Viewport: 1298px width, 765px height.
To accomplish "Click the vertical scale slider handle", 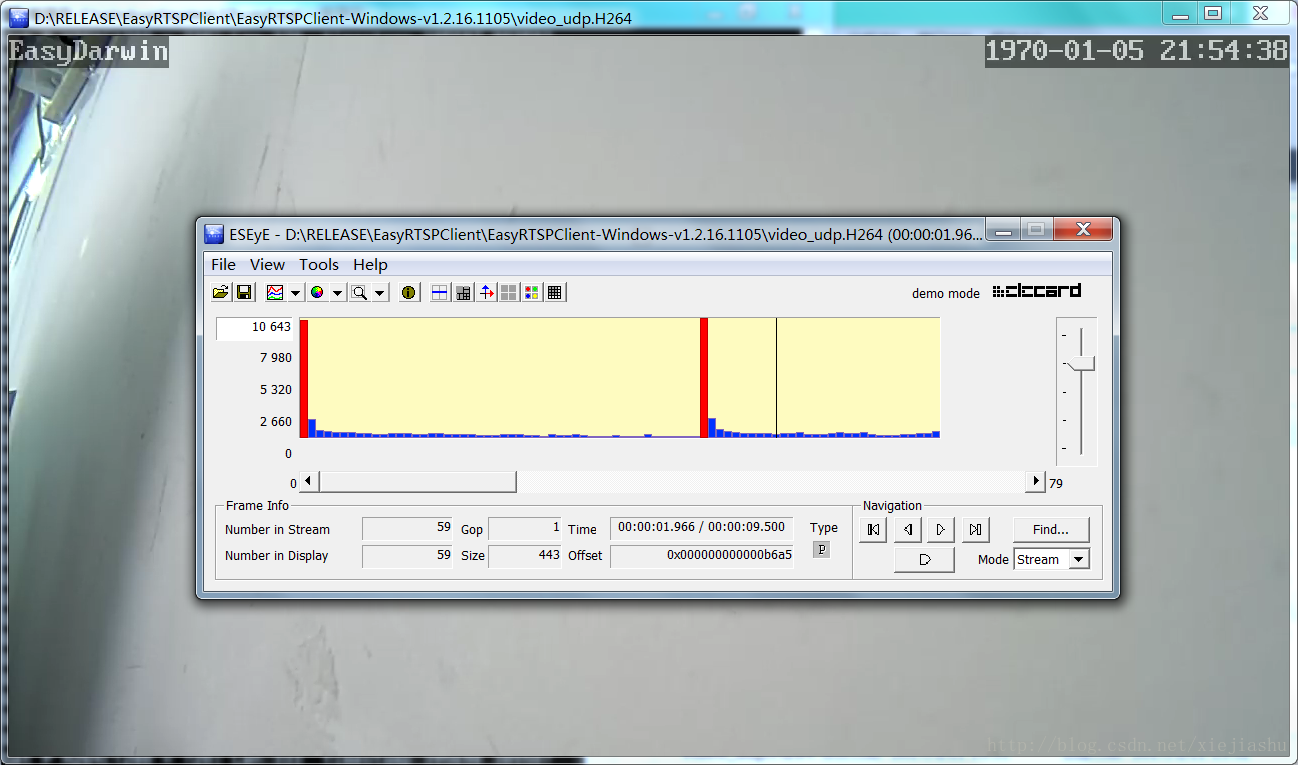I will point(1080,364).
